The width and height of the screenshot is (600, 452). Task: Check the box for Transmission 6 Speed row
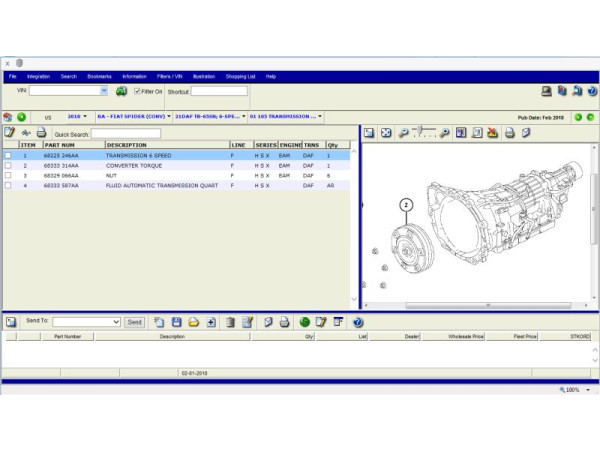(x=8, y=156)
